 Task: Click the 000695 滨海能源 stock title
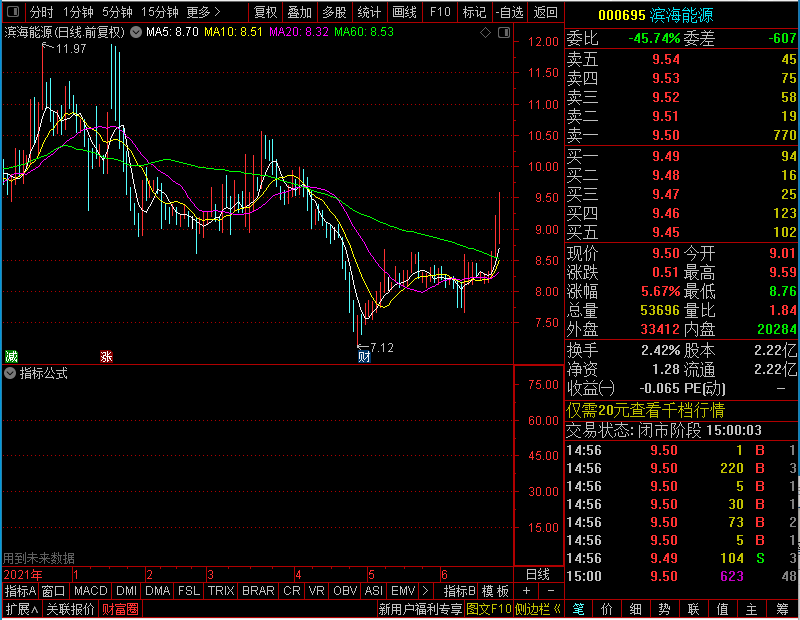coord(655,15)
